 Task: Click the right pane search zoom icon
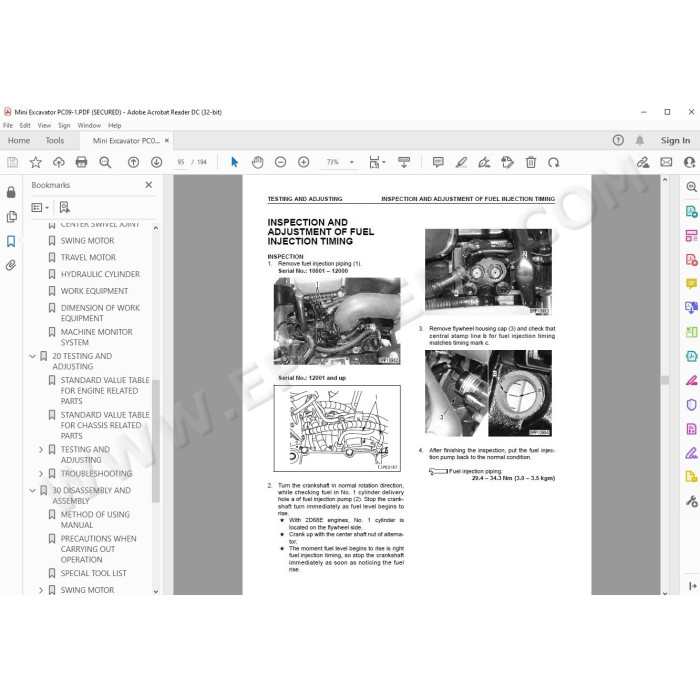click(x=691, y=187)
